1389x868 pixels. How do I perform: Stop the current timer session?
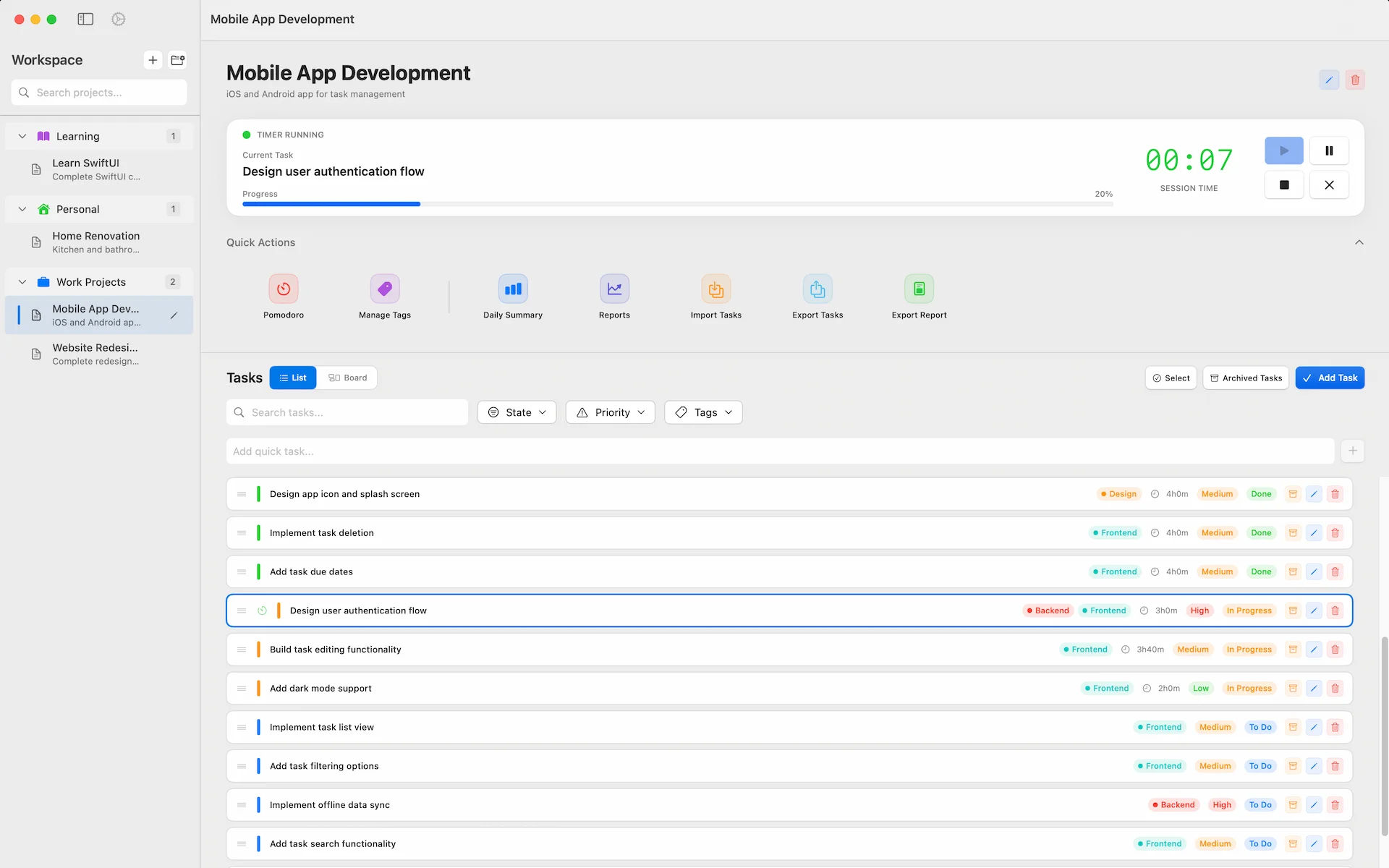tap(1284, 184)
